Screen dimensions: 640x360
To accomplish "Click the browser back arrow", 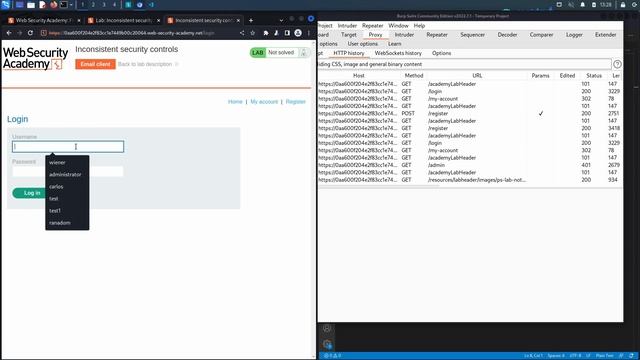I will [9, 33].
